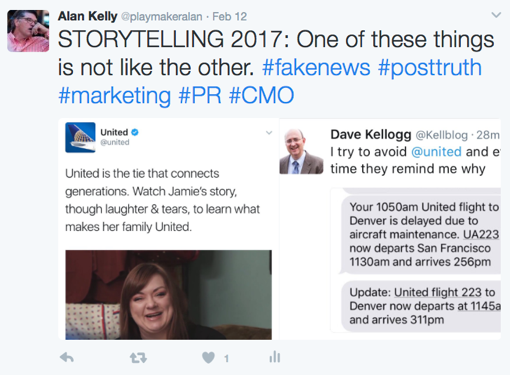Click the Alan Kelly display name
The height and width of the screenshot is (375, 510).
coord(87,16)
